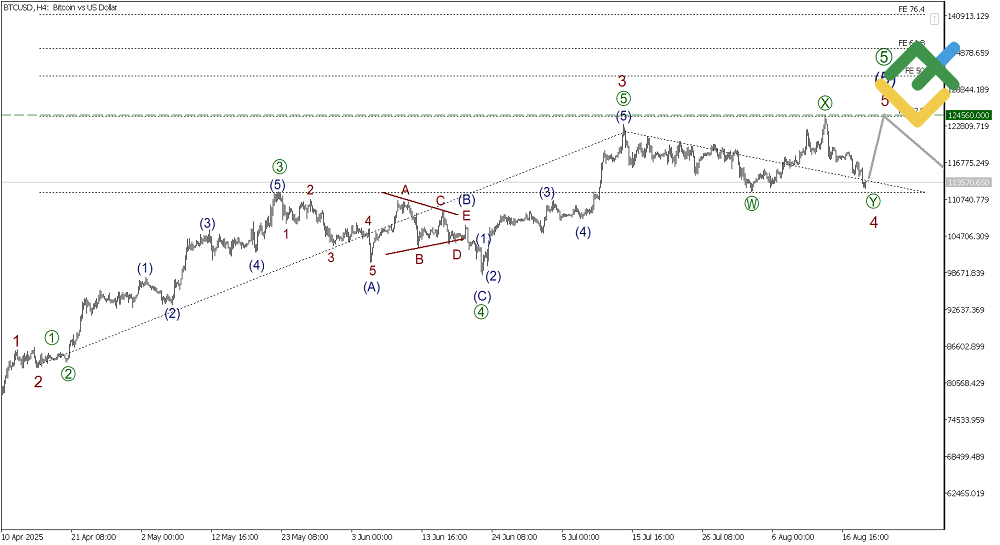Select the circled green Y wave marker
The width and height of the screenshot is (1000, 545).
click(x=873, y=201)
